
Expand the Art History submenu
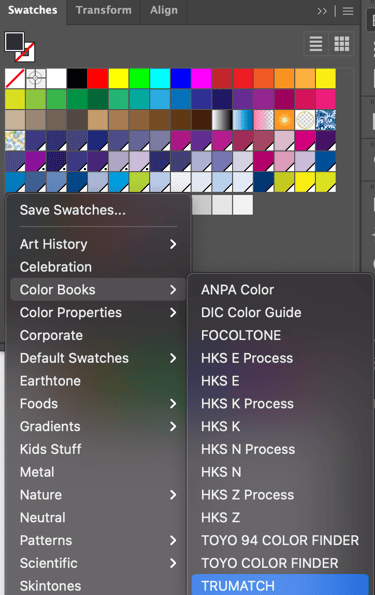coord(98,244)
